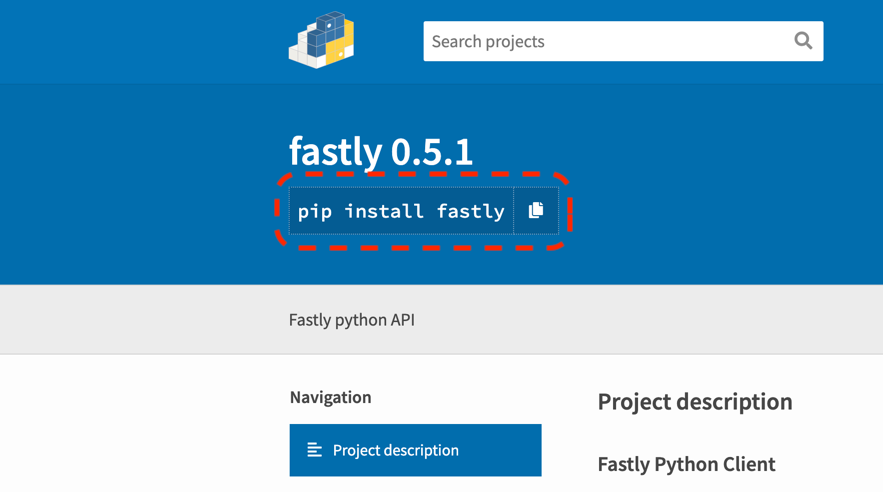The width and height of the screenshot is (883, 492).
Task: Click the lines icon beside Project description
Action: 314,450
